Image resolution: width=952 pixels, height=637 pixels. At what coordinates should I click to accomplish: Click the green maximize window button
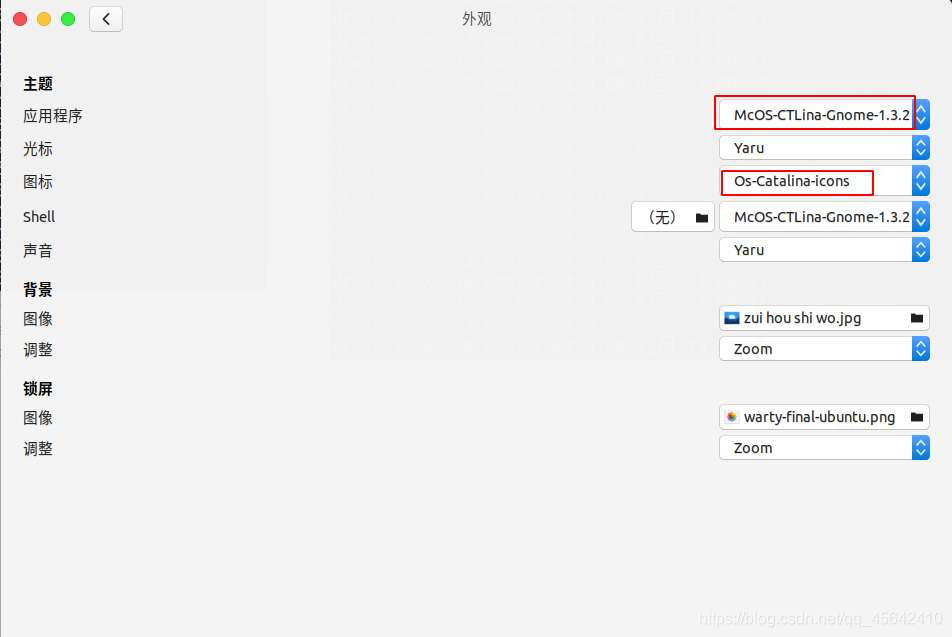click(x=68, y=19)
